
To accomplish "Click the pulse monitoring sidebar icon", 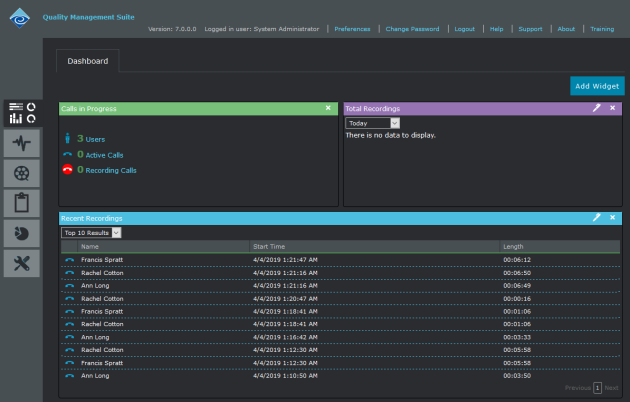I will pos(21,143).
